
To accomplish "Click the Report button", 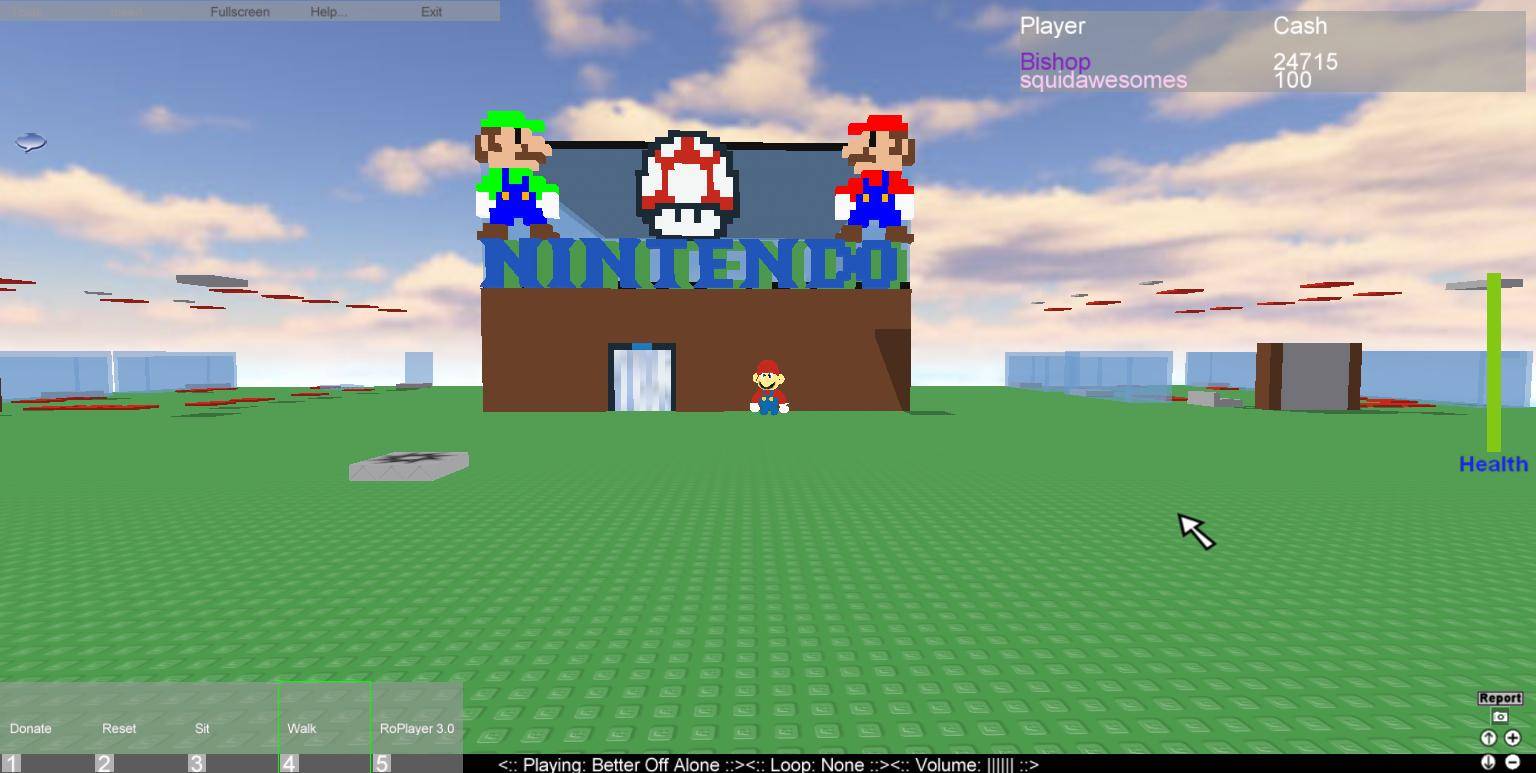I will click(x=1500, y=698).
